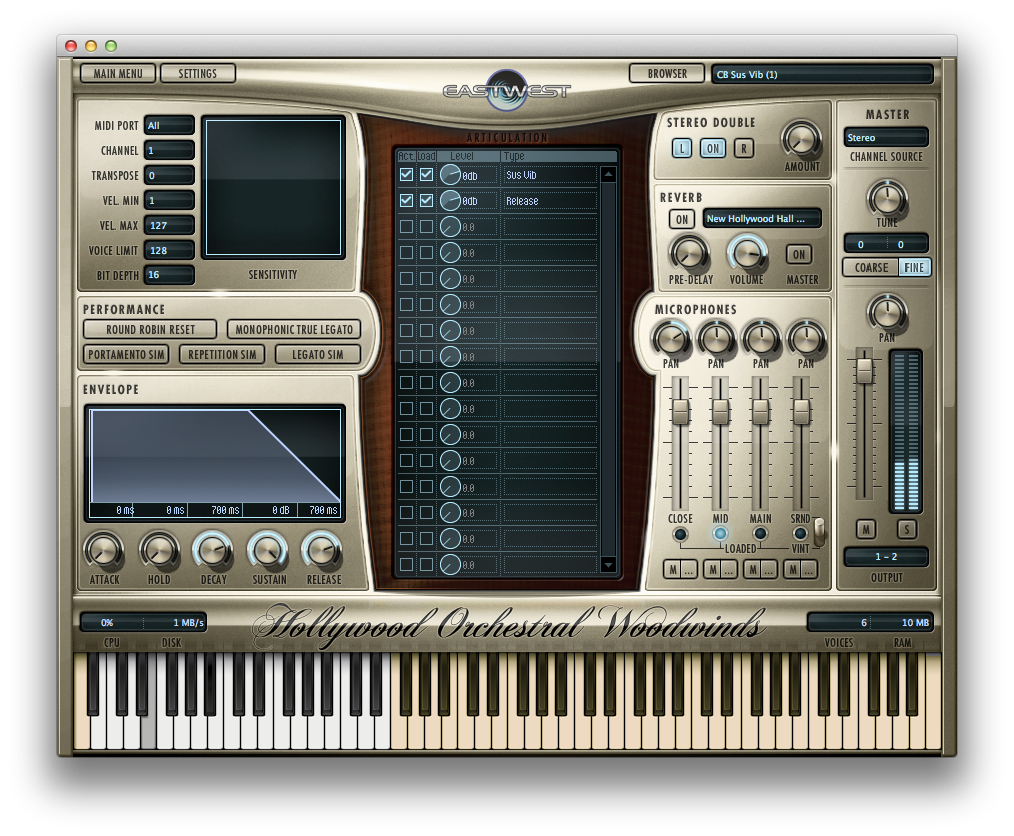
Task: Open the MIDI Port dropdown
Action: point(169,125)
